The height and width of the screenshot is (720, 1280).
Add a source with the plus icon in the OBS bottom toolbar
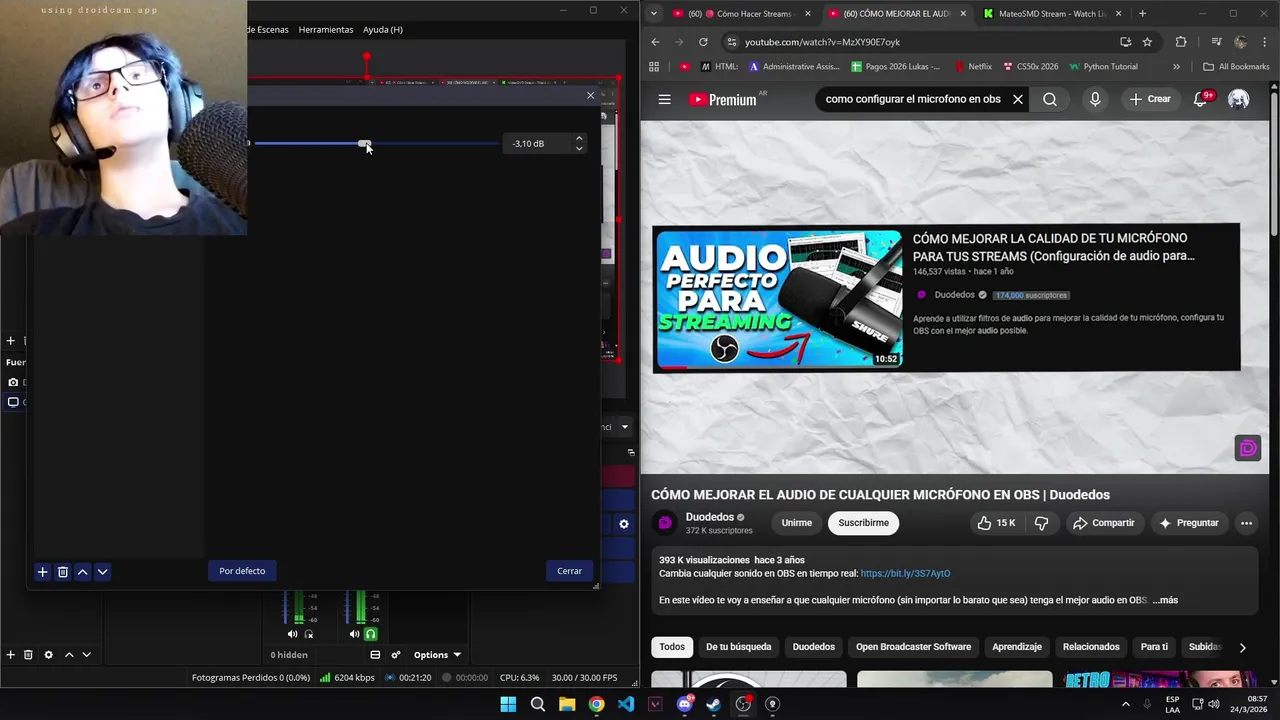point(11,655)
